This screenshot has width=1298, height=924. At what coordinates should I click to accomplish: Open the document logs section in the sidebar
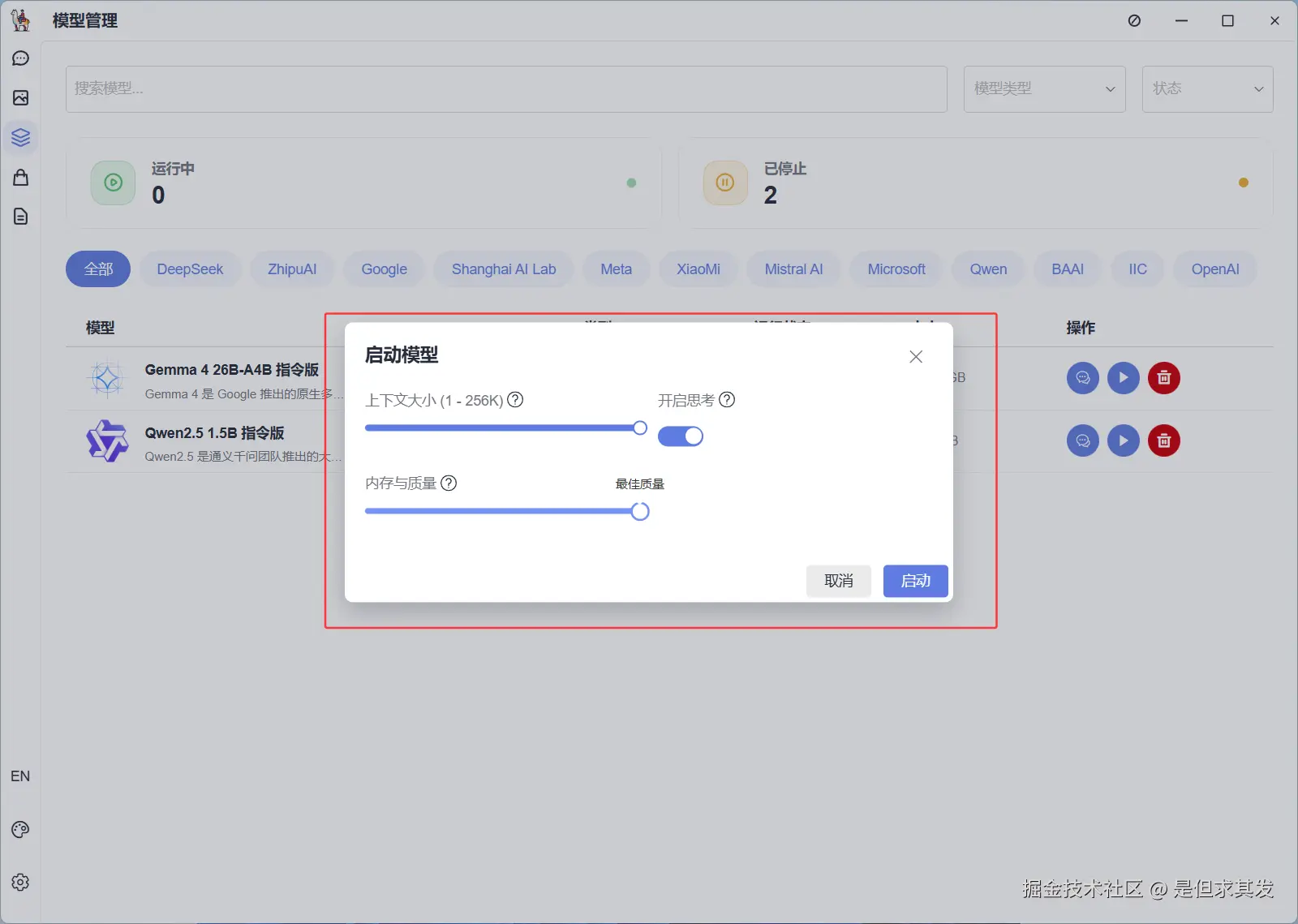(21, 216)
